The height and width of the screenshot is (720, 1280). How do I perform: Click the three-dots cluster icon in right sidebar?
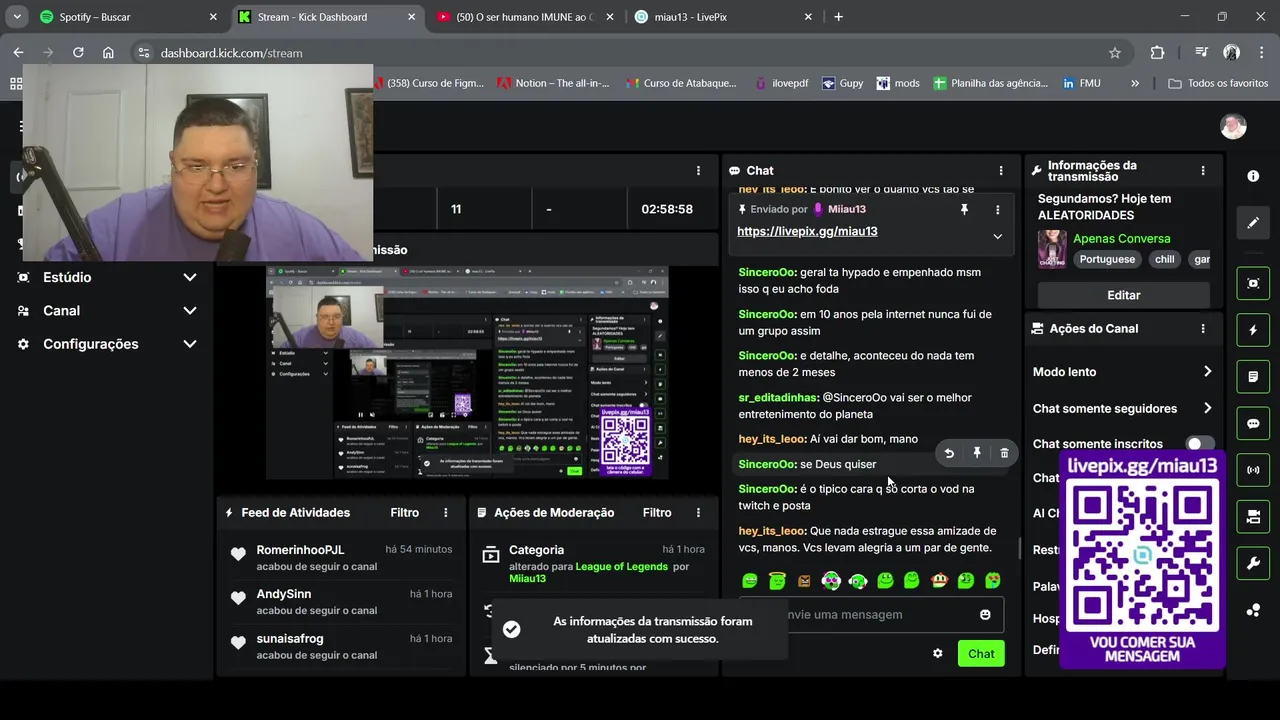pos(1253,610)
